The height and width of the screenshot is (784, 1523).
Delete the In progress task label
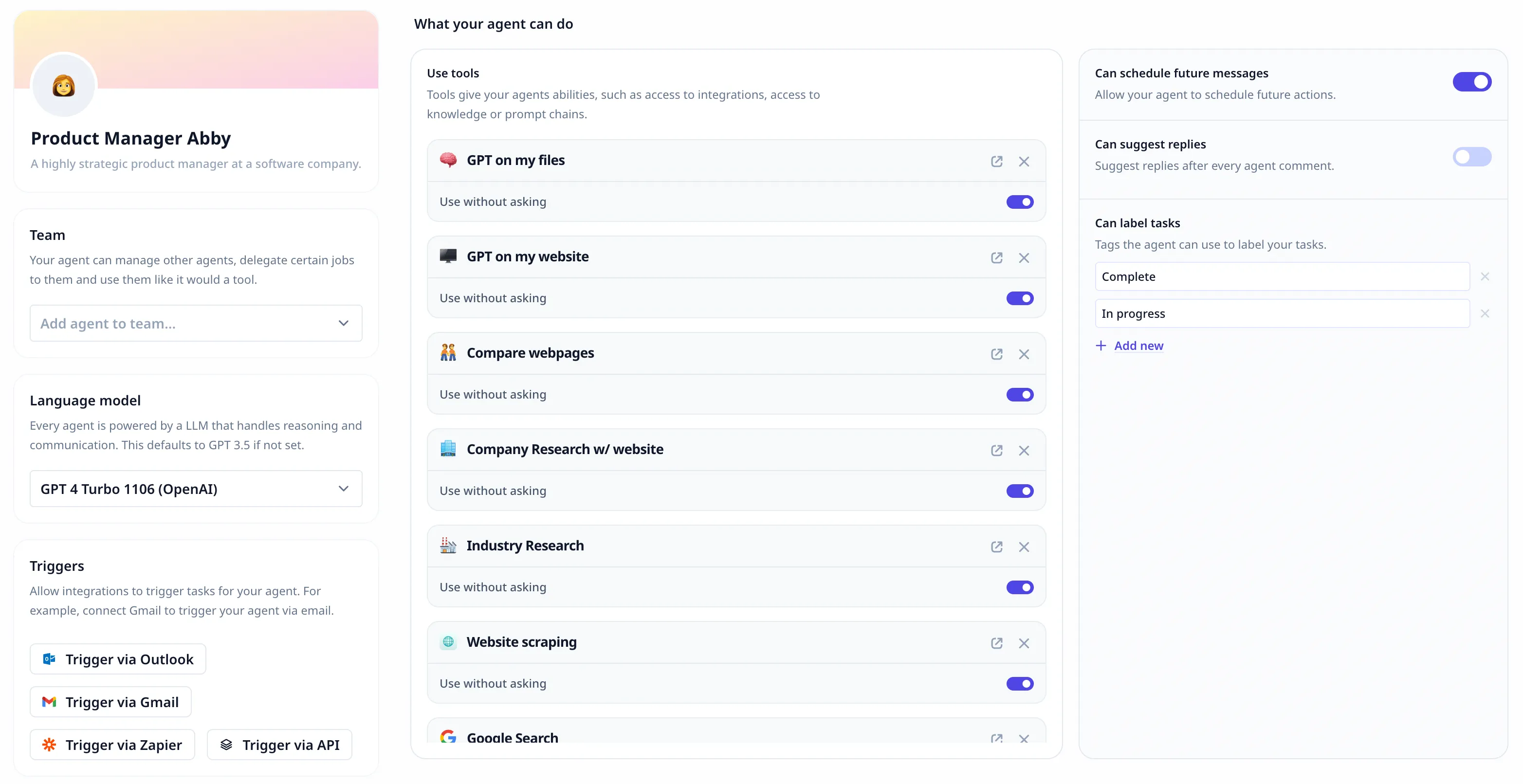click(x=1484, y=314)
